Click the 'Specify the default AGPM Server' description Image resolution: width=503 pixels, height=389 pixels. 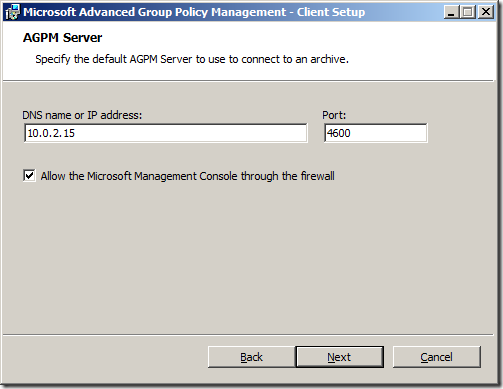pos(192,59)
